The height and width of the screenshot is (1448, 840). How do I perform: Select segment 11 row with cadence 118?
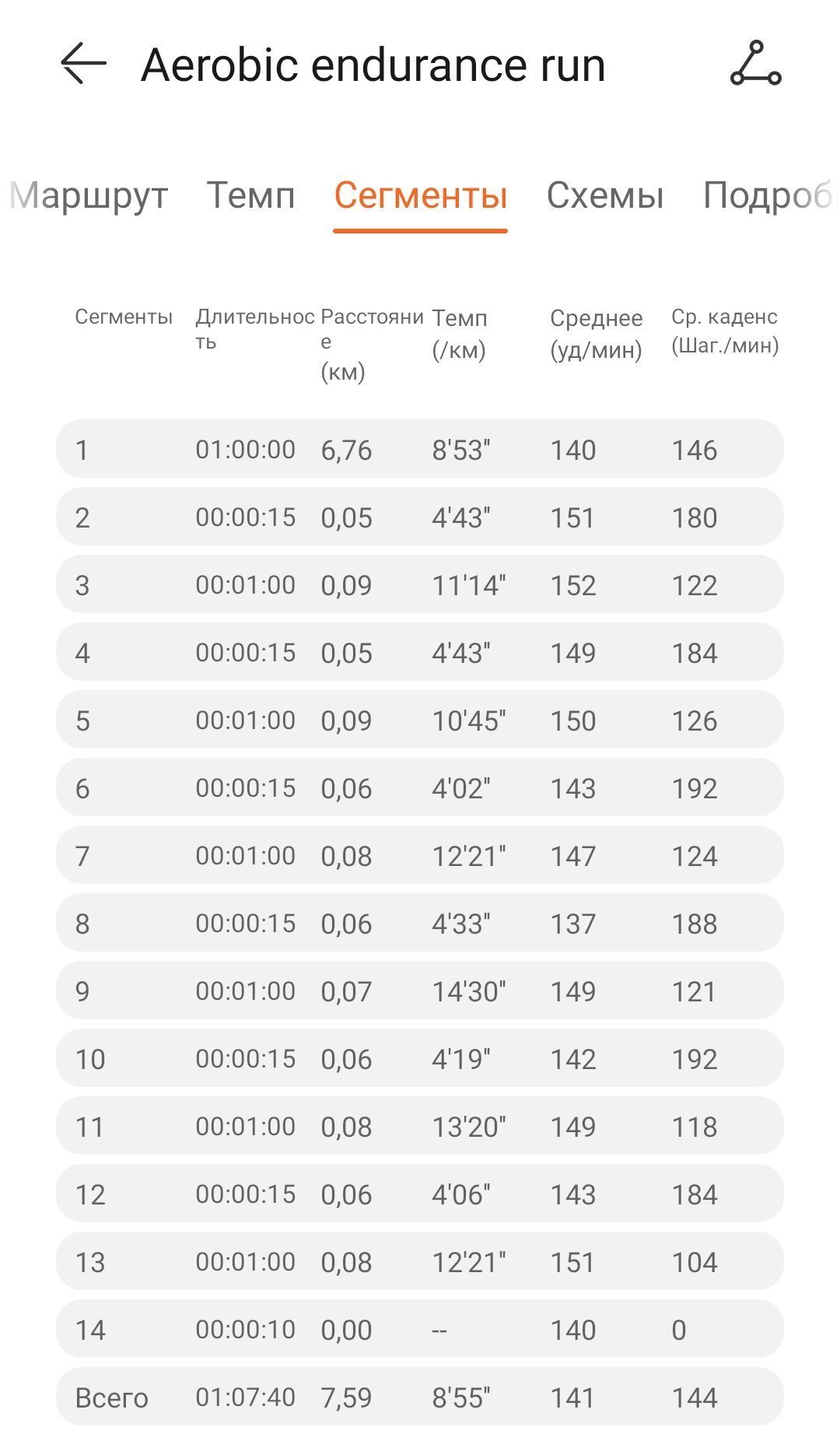tap(420, 1126)
